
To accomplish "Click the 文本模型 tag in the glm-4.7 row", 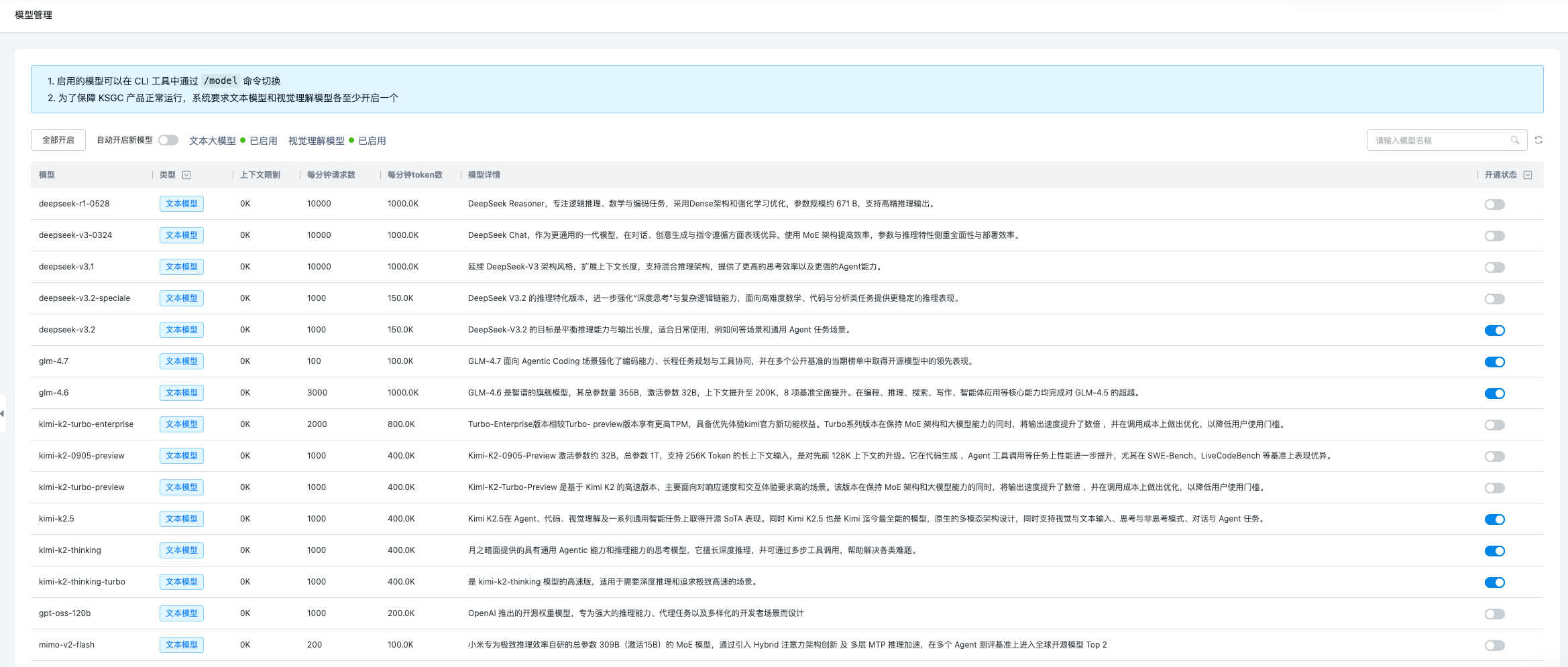I will pos(182,361).
